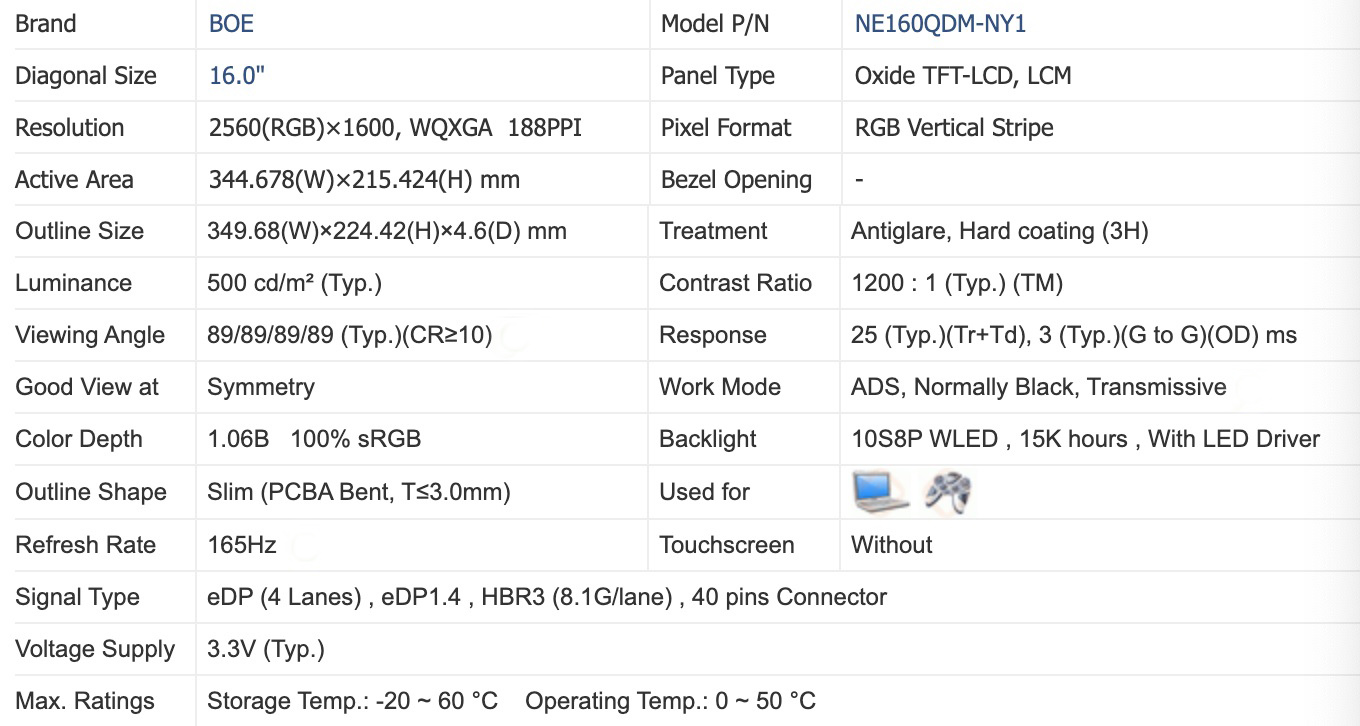Click the gamepad icon in Used for
The image size is (1360, 726).
pyautogui.click(x=946, y=492)
